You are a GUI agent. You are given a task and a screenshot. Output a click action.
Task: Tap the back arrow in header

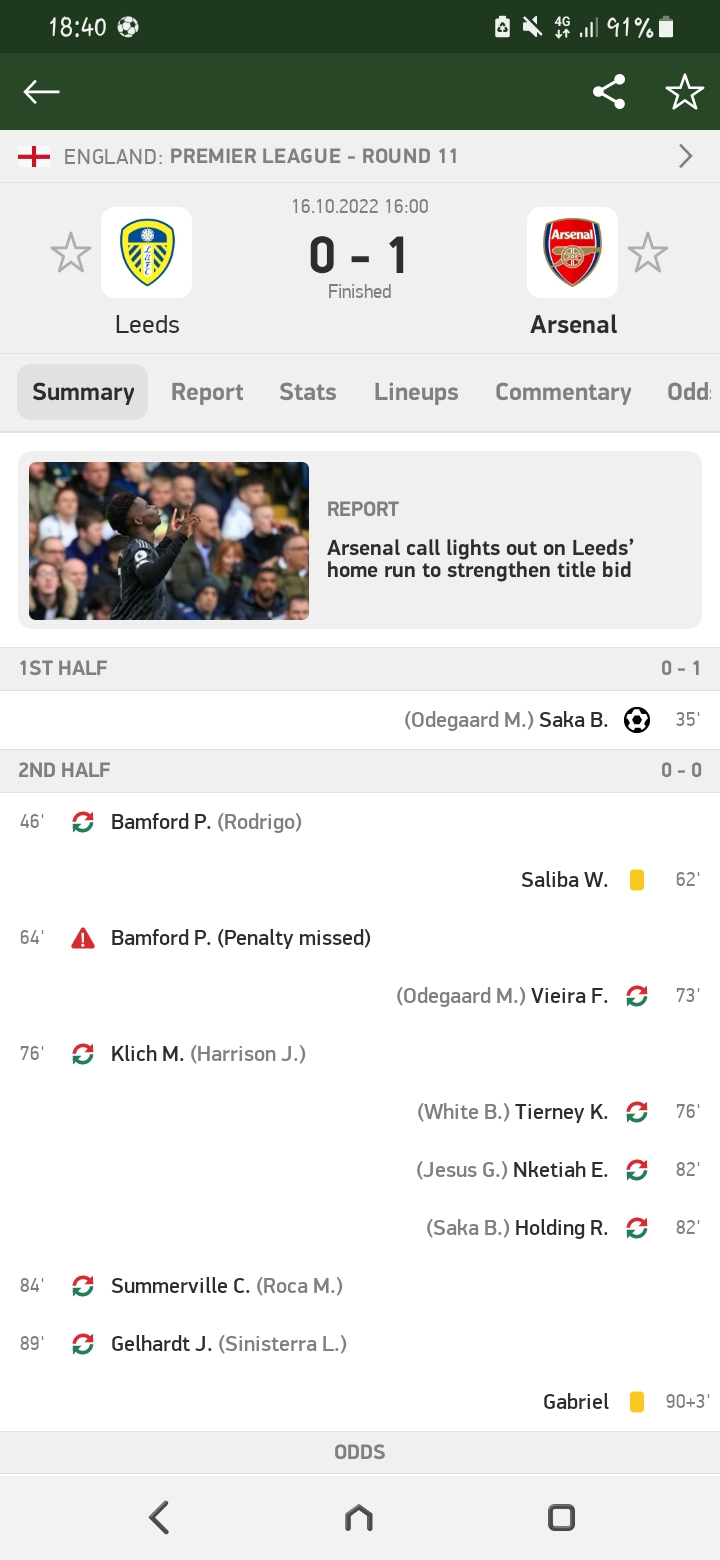pos(42,92)
